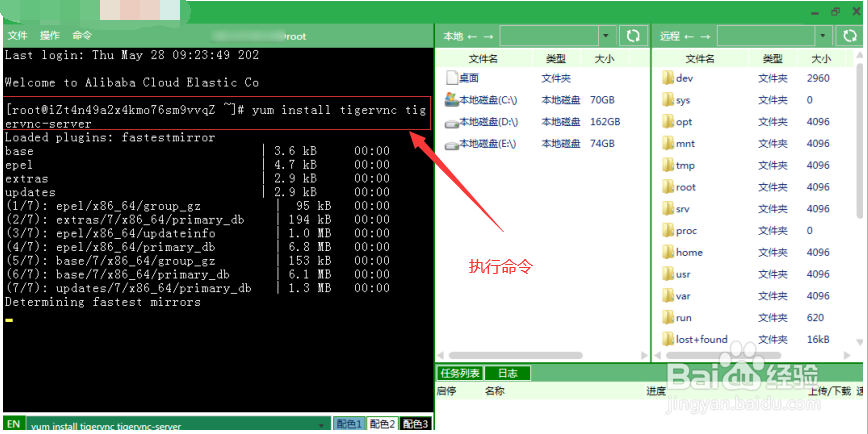
Task: Open the 操作 menu
Action: [x=49, y=36]
